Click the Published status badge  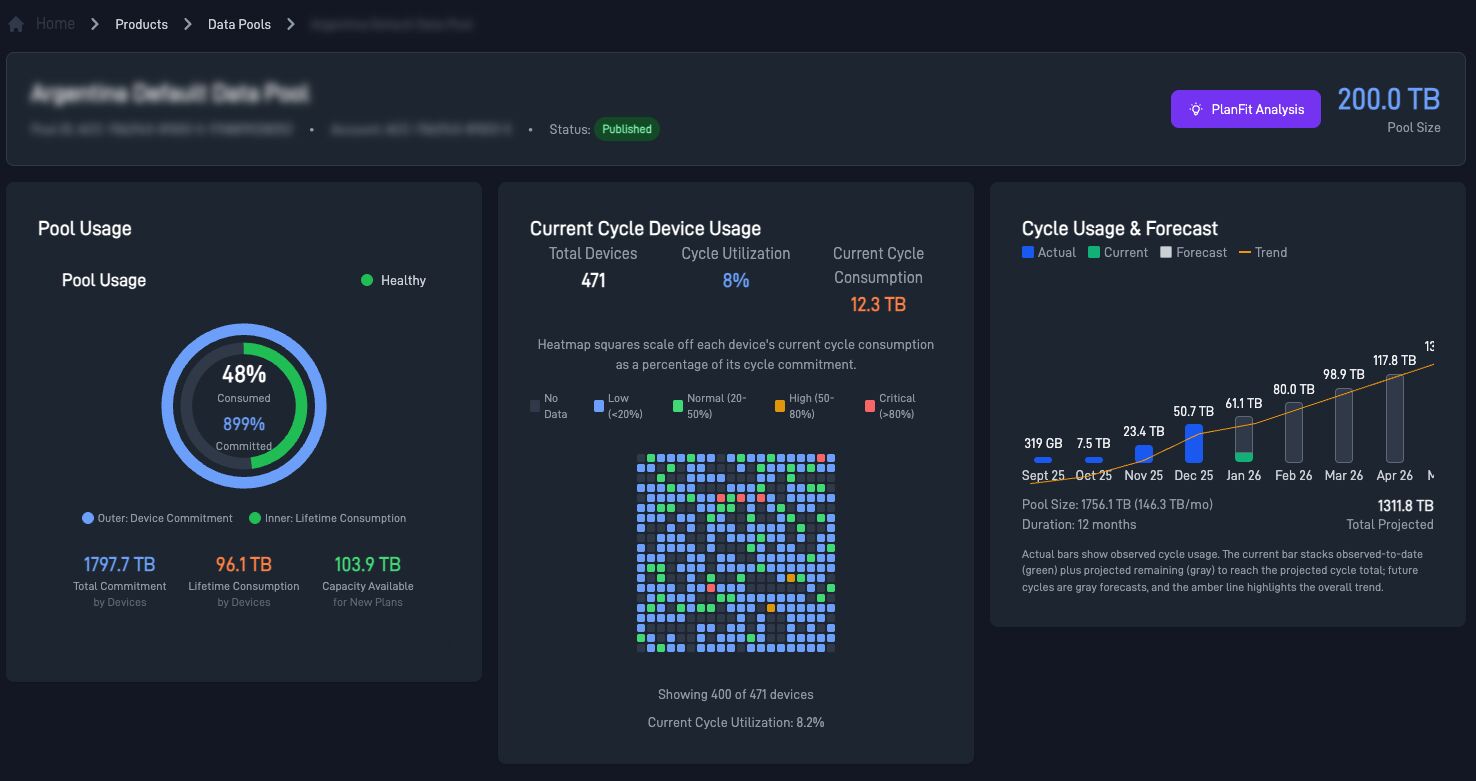[x=627, y=128]
